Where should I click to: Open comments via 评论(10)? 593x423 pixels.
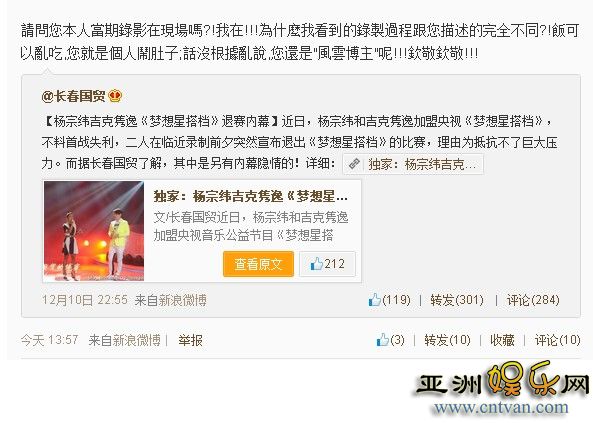point(557,340)
